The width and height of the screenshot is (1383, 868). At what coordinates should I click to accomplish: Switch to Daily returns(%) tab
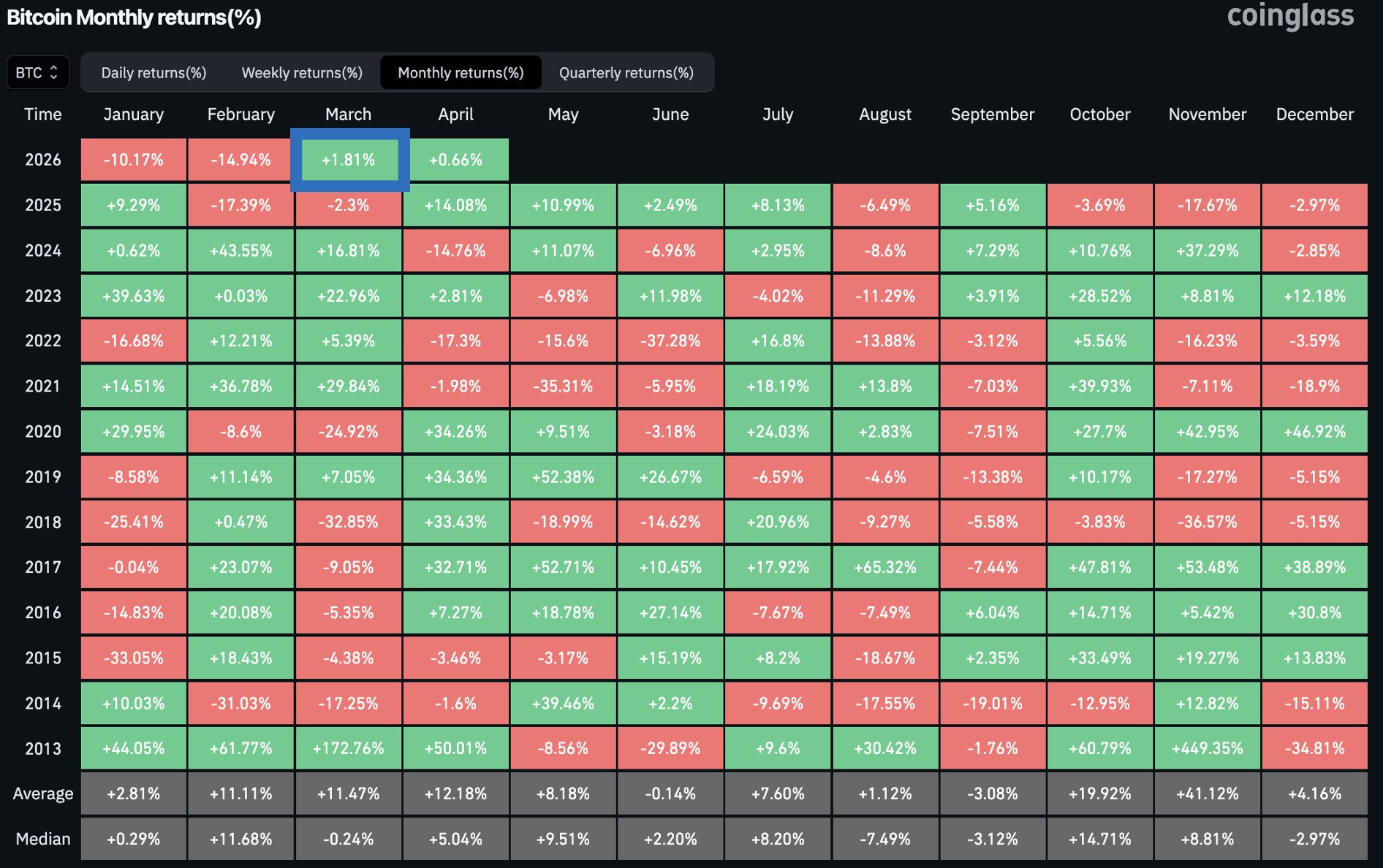(x=154, y=73)
